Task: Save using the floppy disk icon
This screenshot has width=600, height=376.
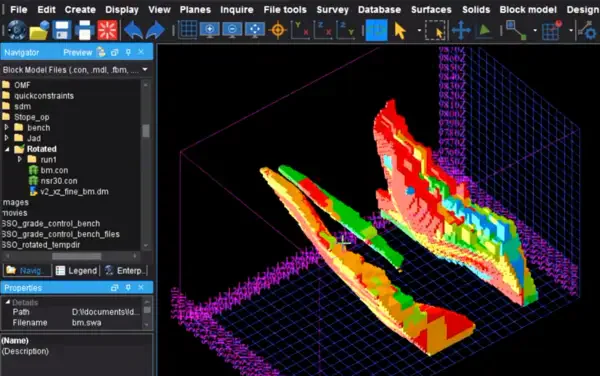Action: 62,31
